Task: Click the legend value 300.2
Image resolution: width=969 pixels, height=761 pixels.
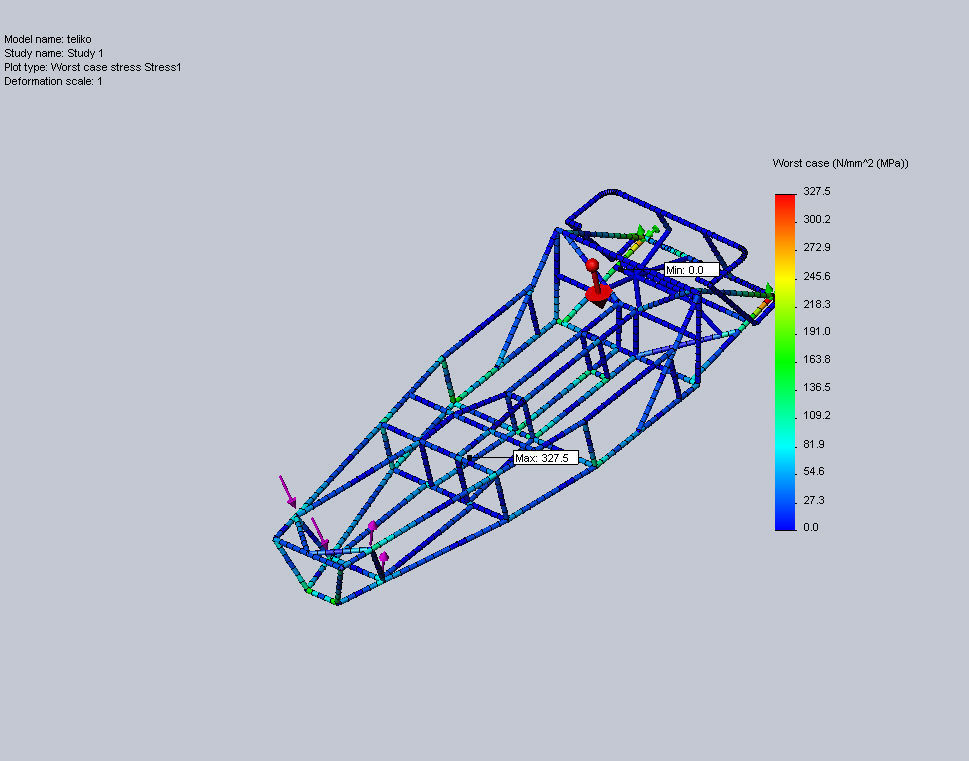Action: 816,219
